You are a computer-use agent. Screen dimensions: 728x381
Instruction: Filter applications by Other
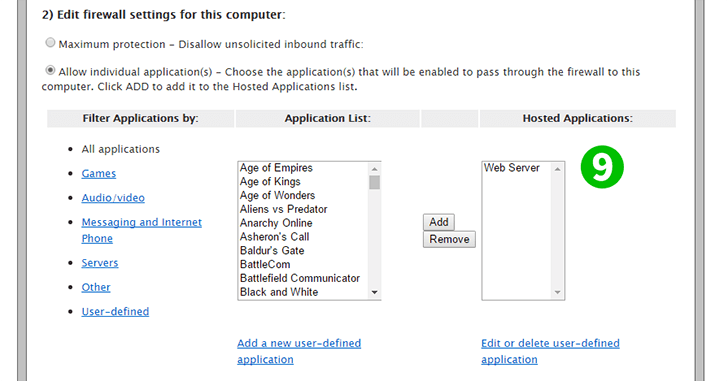[96, 287]
